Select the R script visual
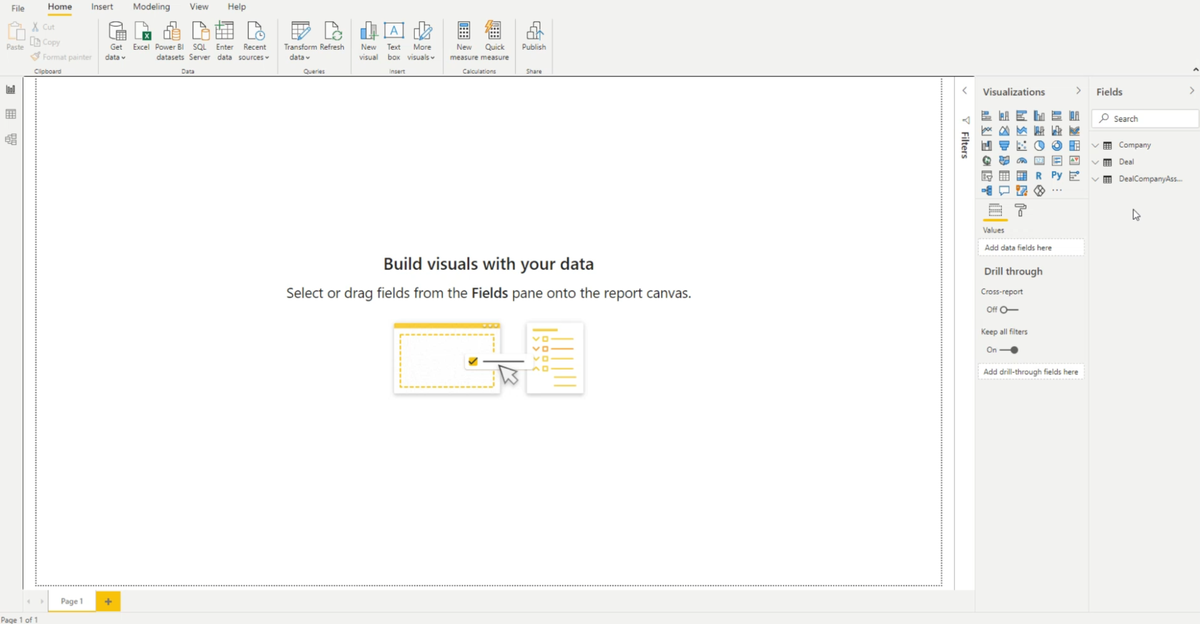The height and width of the screenshot is (624, 1200). pyautogui.click(x=1040, y=175)
